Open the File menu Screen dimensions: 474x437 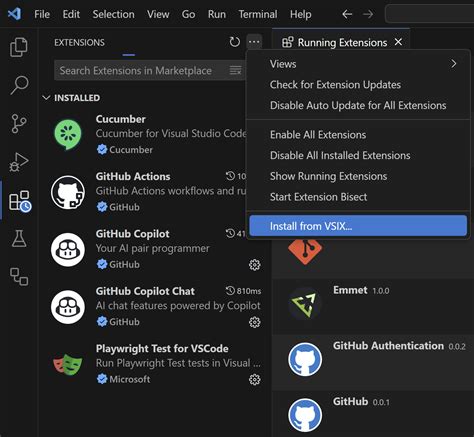click(42, 14)
